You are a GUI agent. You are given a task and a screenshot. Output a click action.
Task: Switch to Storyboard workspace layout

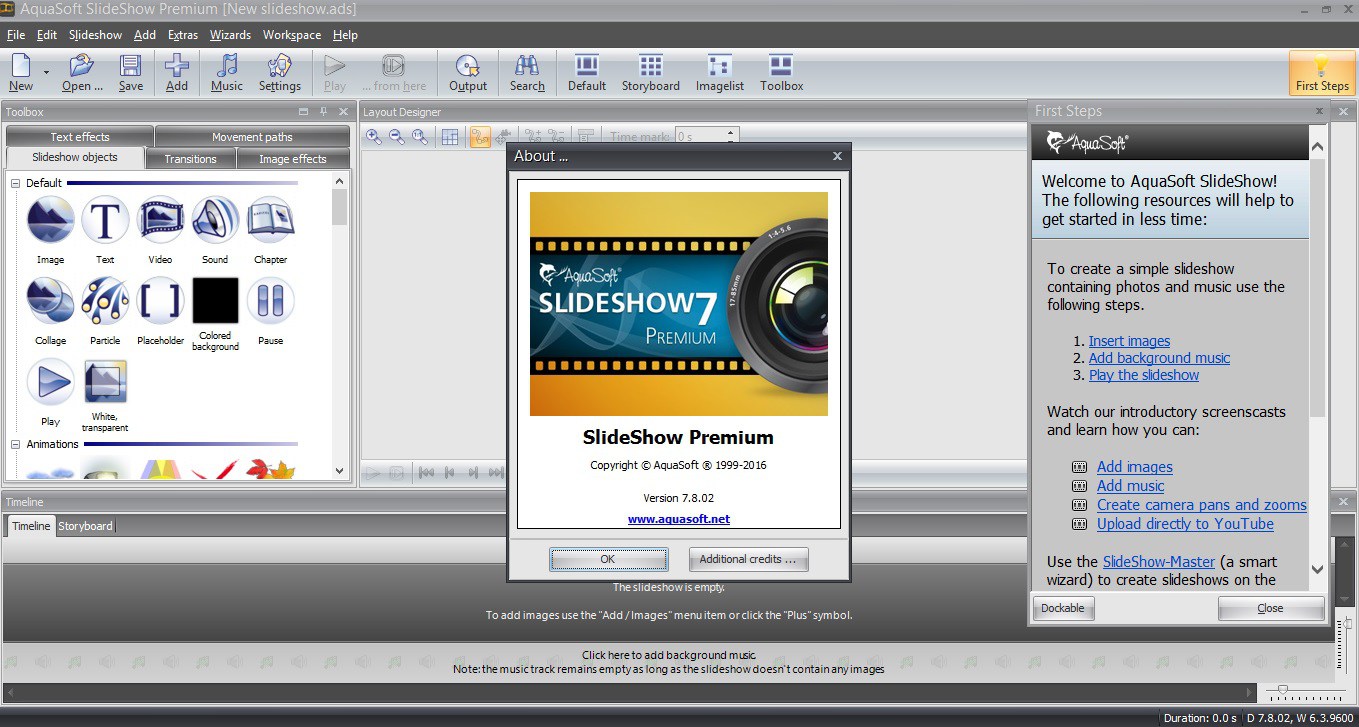[x=651, y=72]
